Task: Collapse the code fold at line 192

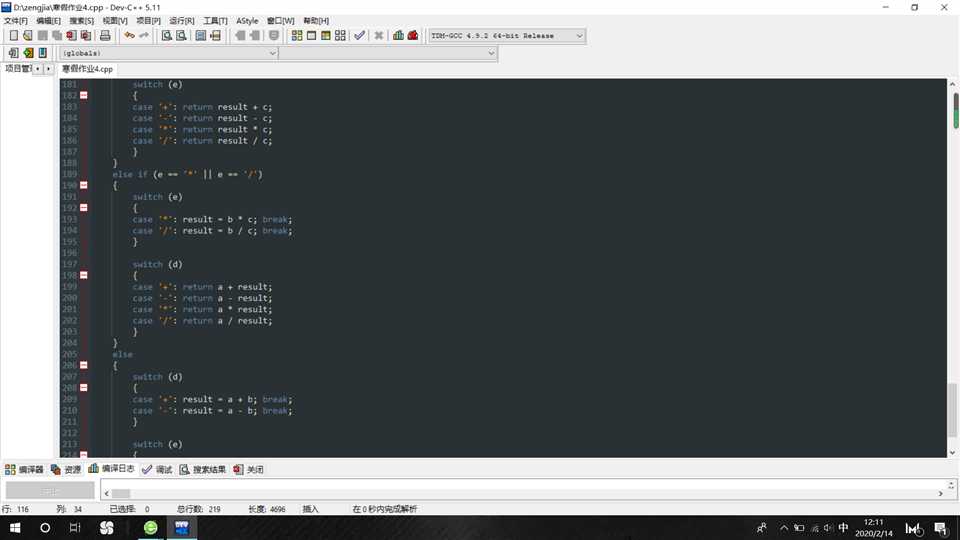Action: pos(84,208)
